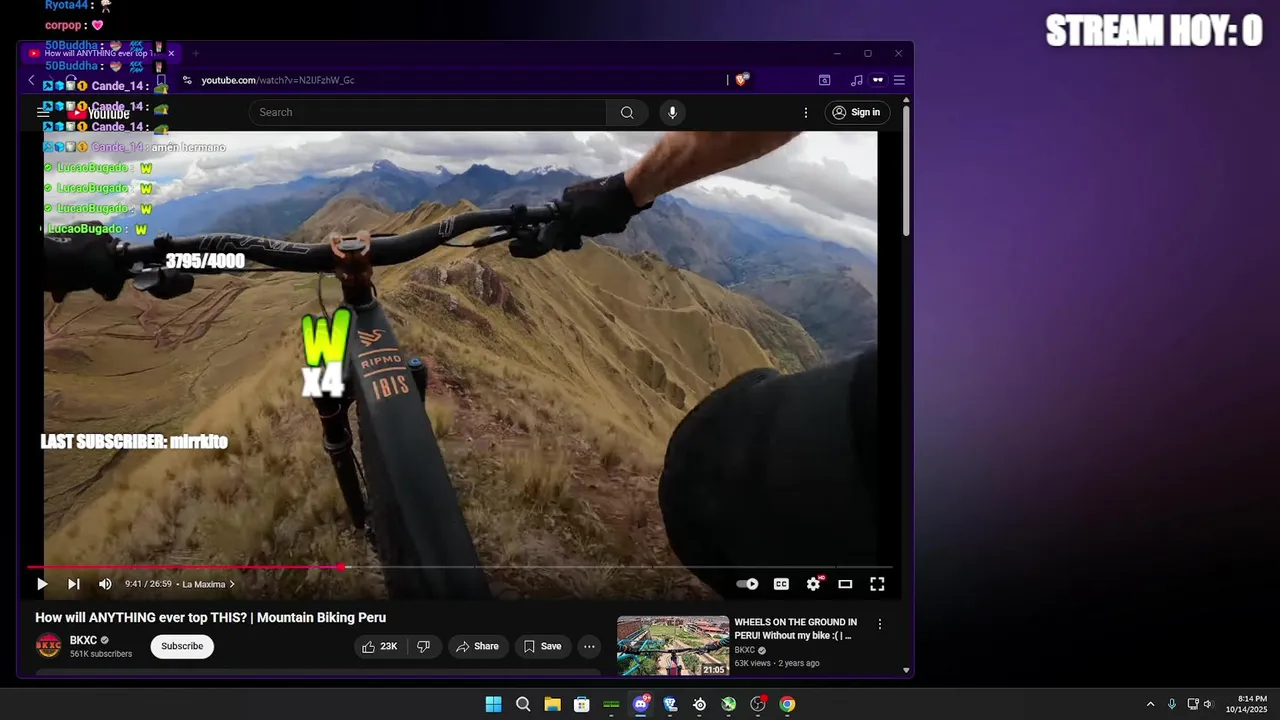
Task: Select the YouTube video browser tab
Action: [100, 53]
